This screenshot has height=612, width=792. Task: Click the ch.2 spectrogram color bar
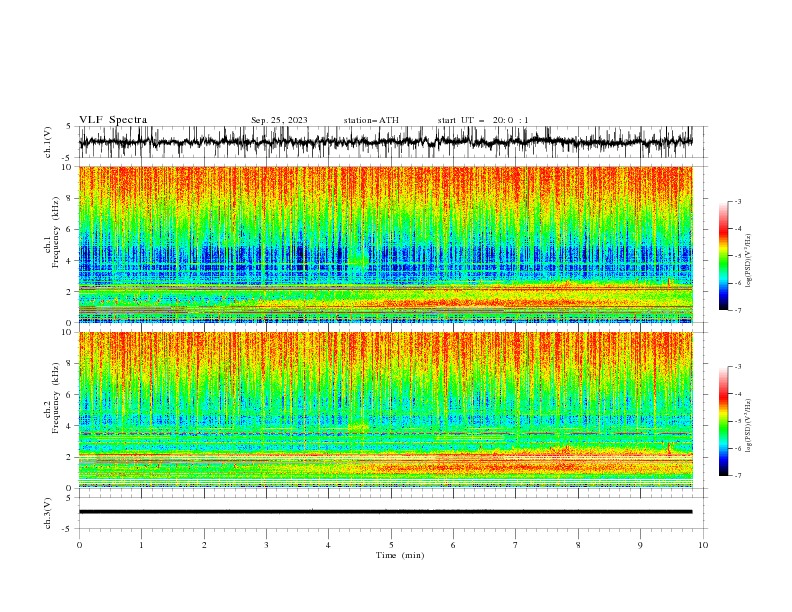point(724,421)
